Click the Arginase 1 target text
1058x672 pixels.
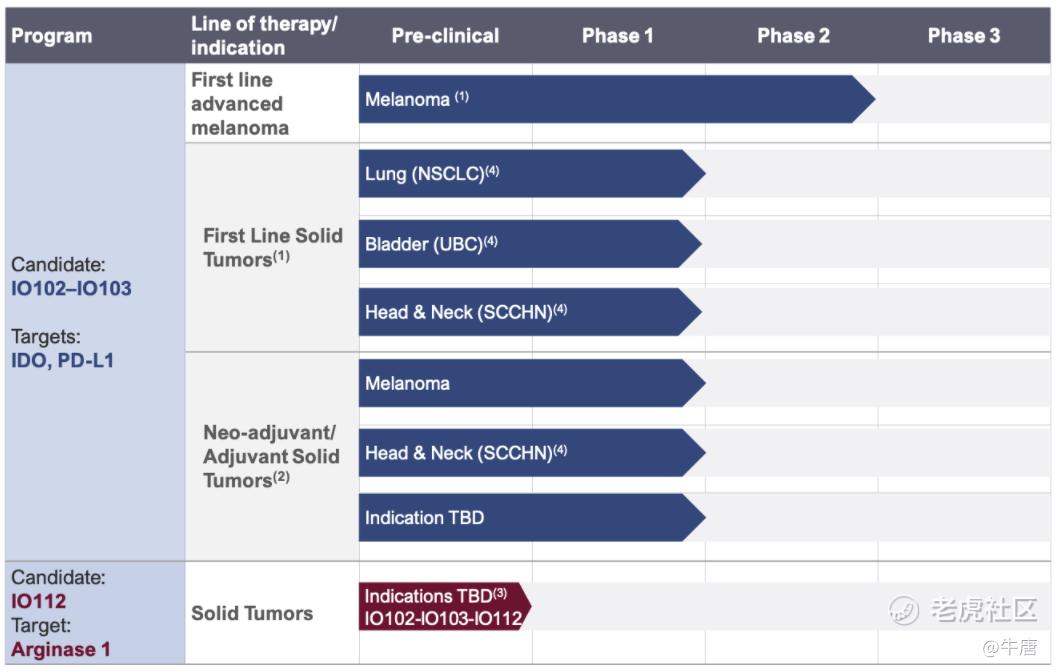tap(60, 649)
